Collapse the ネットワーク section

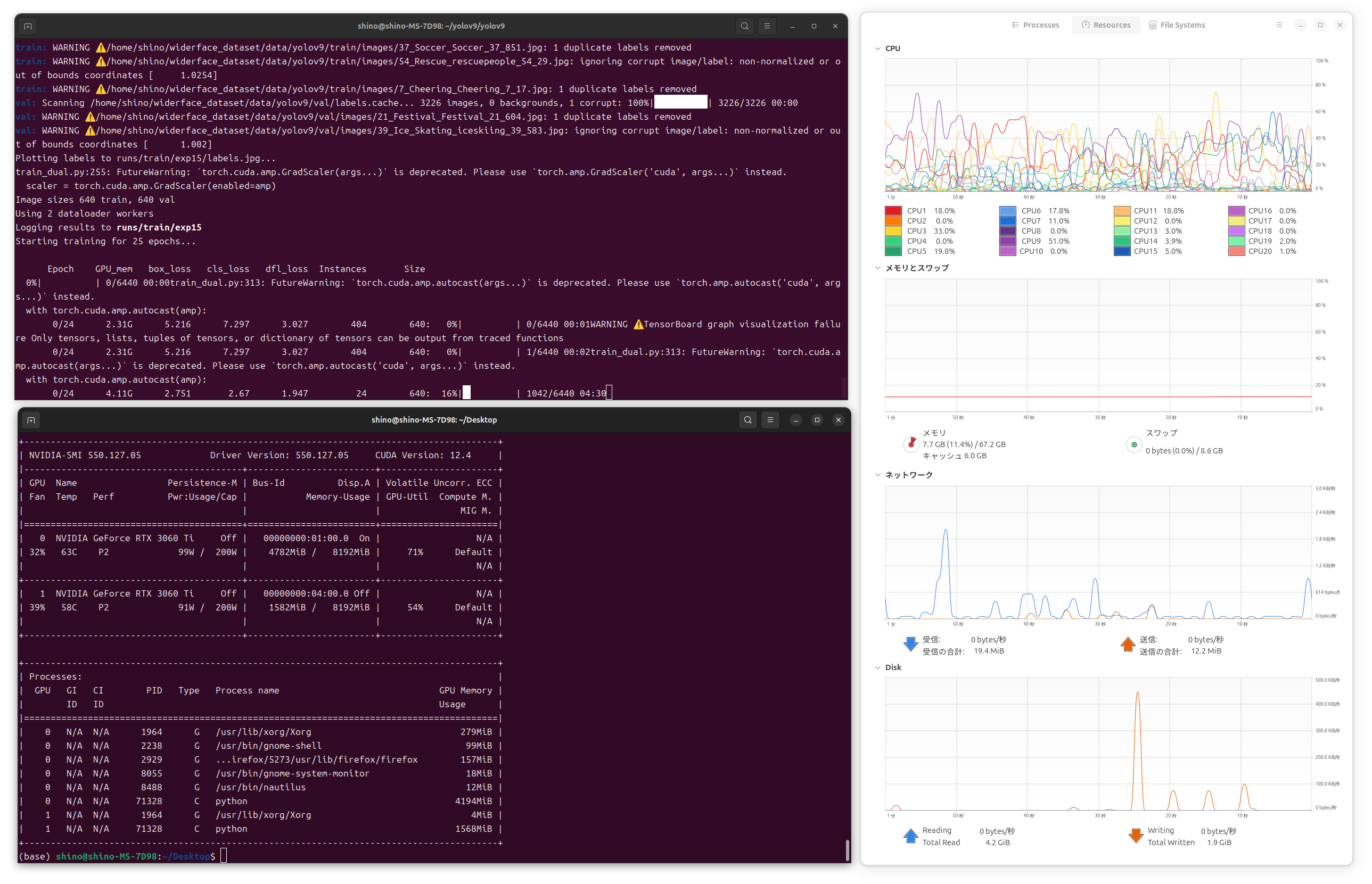[877, 475]
